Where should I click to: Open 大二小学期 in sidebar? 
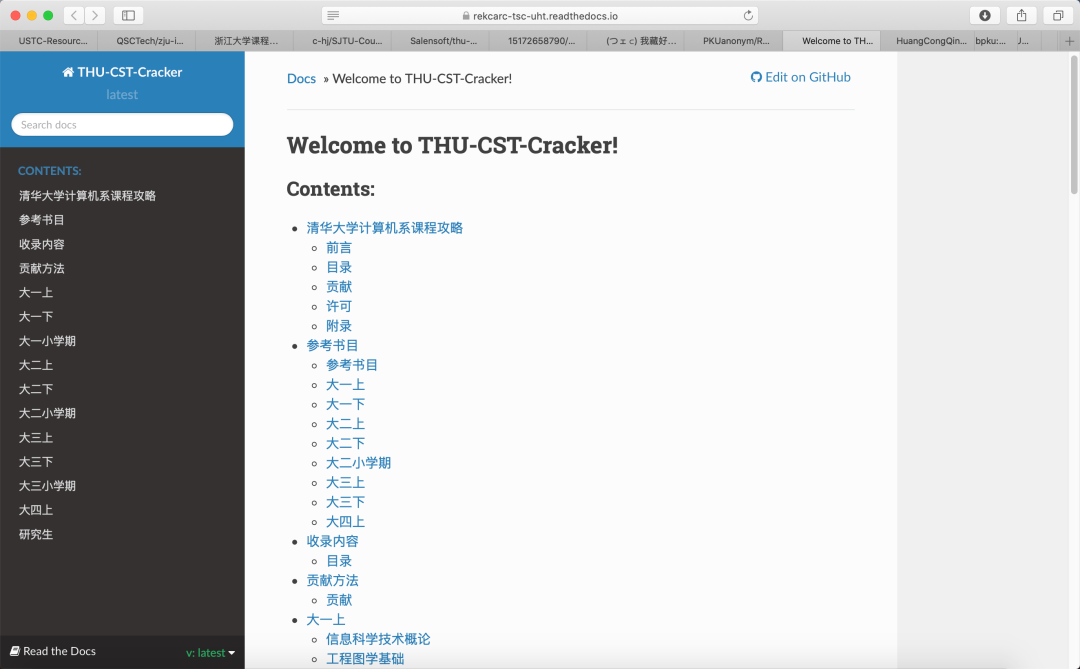click(48, 413)
